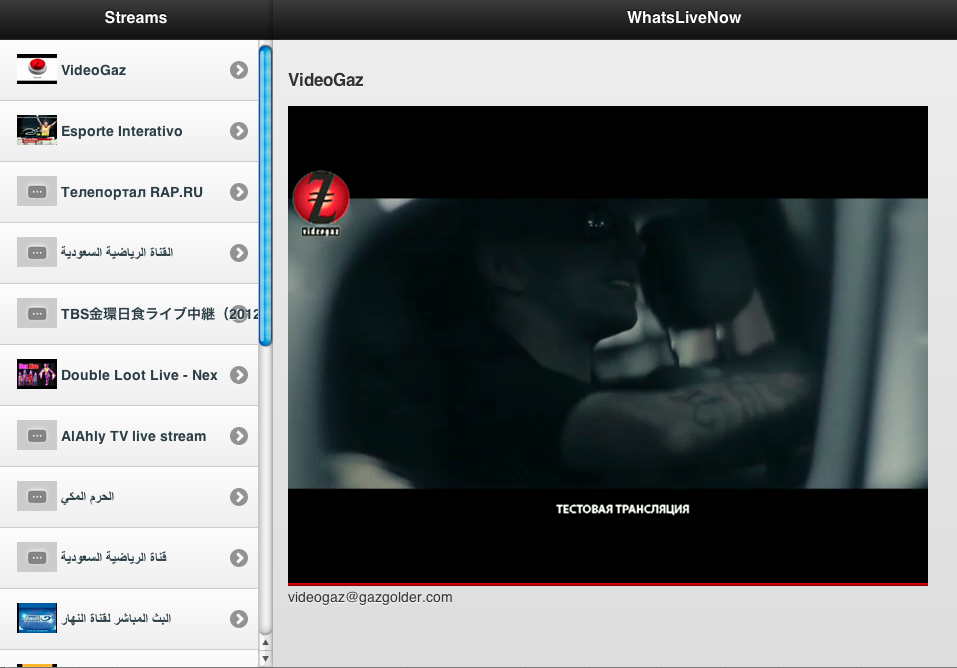
Task: Click the scrollbar down arrow
Action: click(x=265, y=659)
